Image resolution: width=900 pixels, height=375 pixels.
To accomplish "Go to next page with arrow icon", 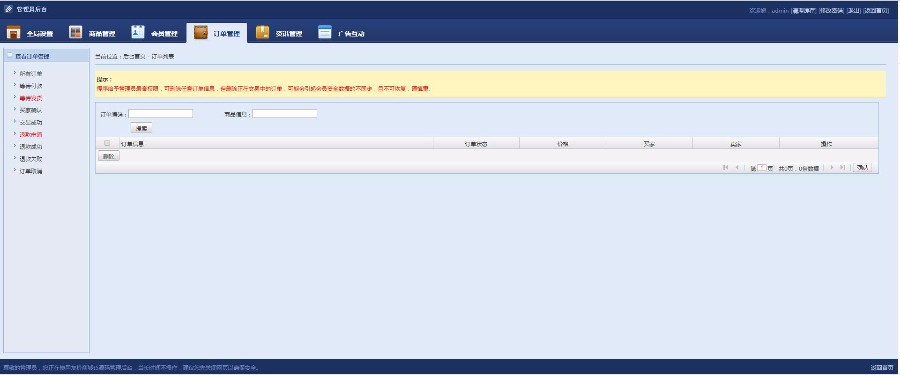I will point(832,168).
